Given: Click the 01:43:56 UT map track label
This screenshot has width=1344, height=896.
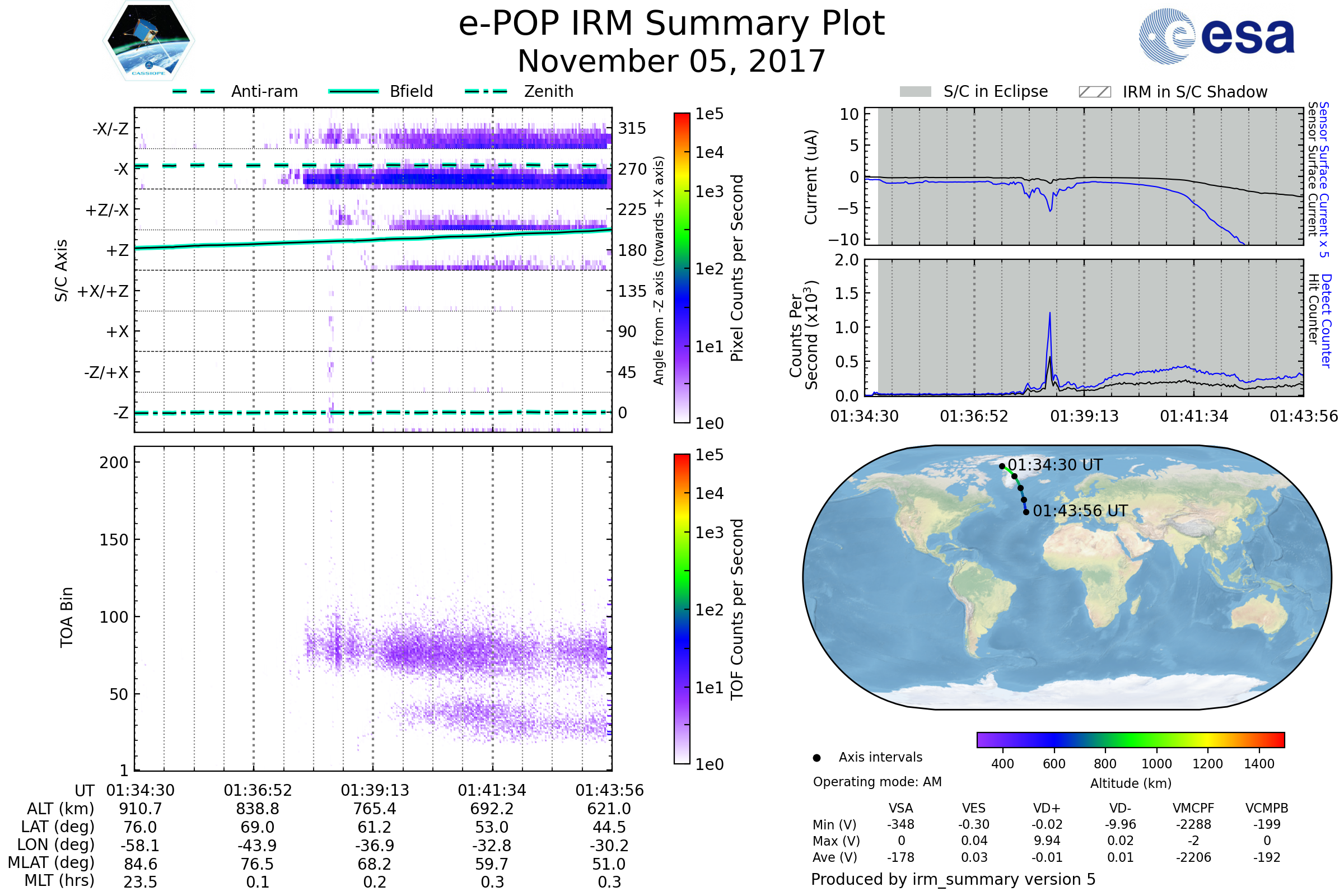Looking at the screenshot, I should 1080,511.
